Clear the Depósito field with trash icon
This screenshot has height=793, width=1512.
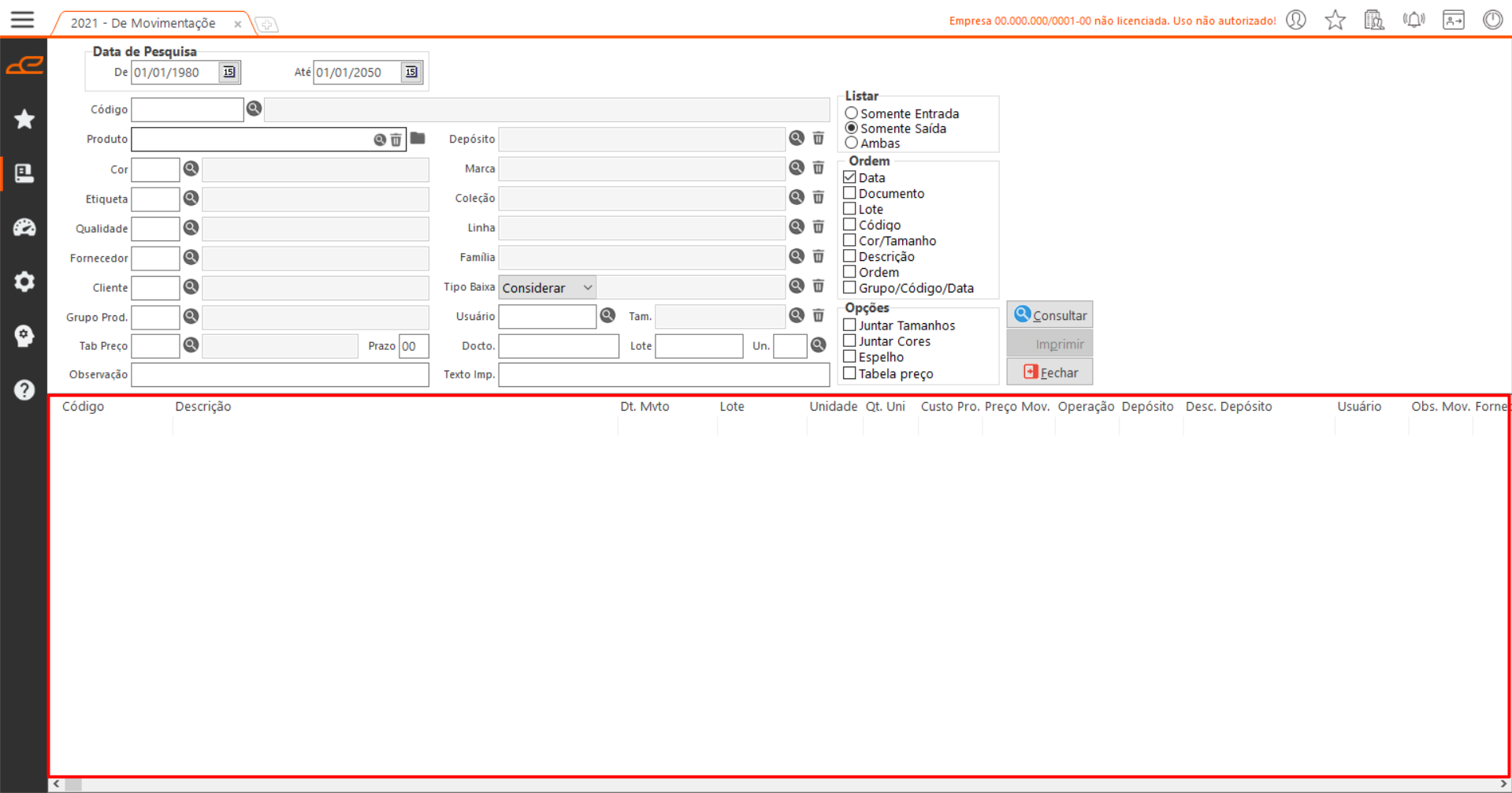point(819,139)
